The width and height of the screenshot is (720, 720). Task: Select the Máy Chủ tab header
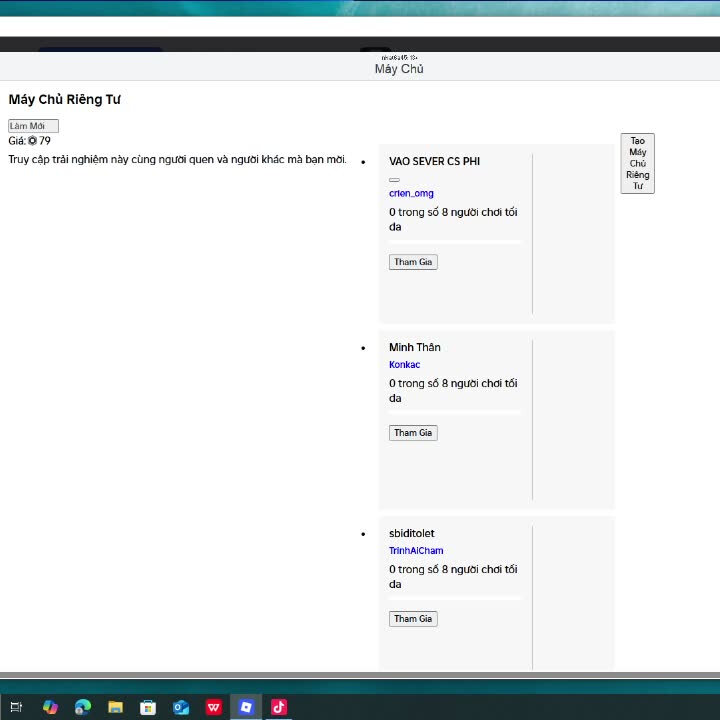point(399,69)
